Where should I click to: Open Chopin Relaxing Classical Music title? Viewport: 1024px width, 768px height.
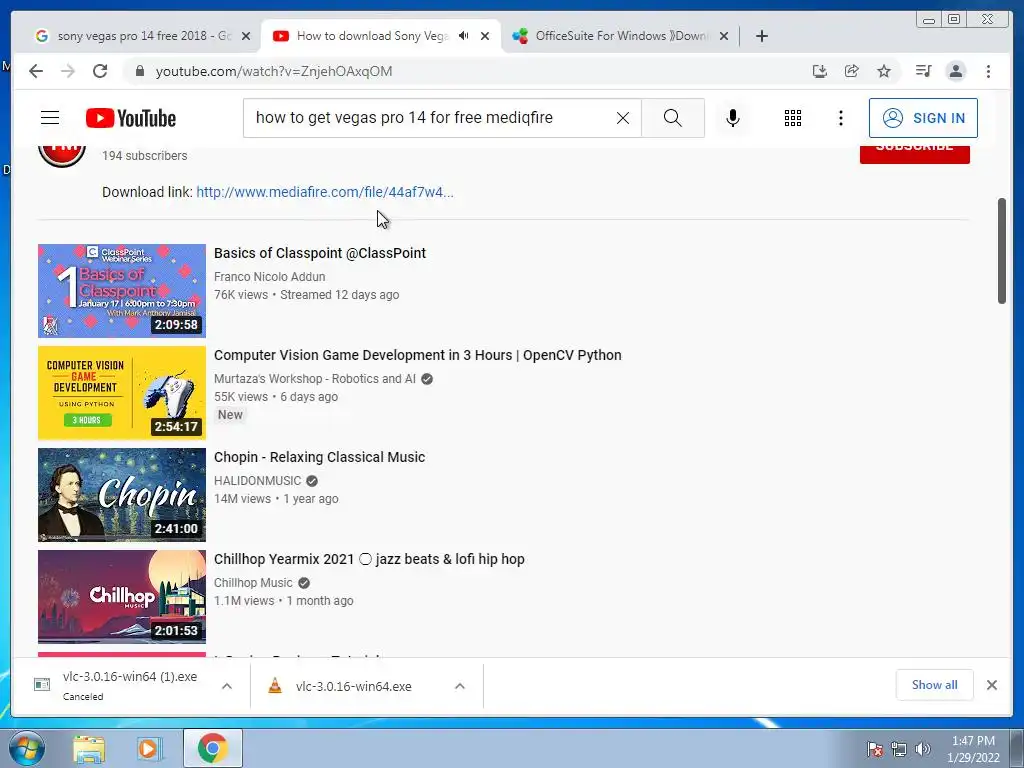[x=319, y=456]
